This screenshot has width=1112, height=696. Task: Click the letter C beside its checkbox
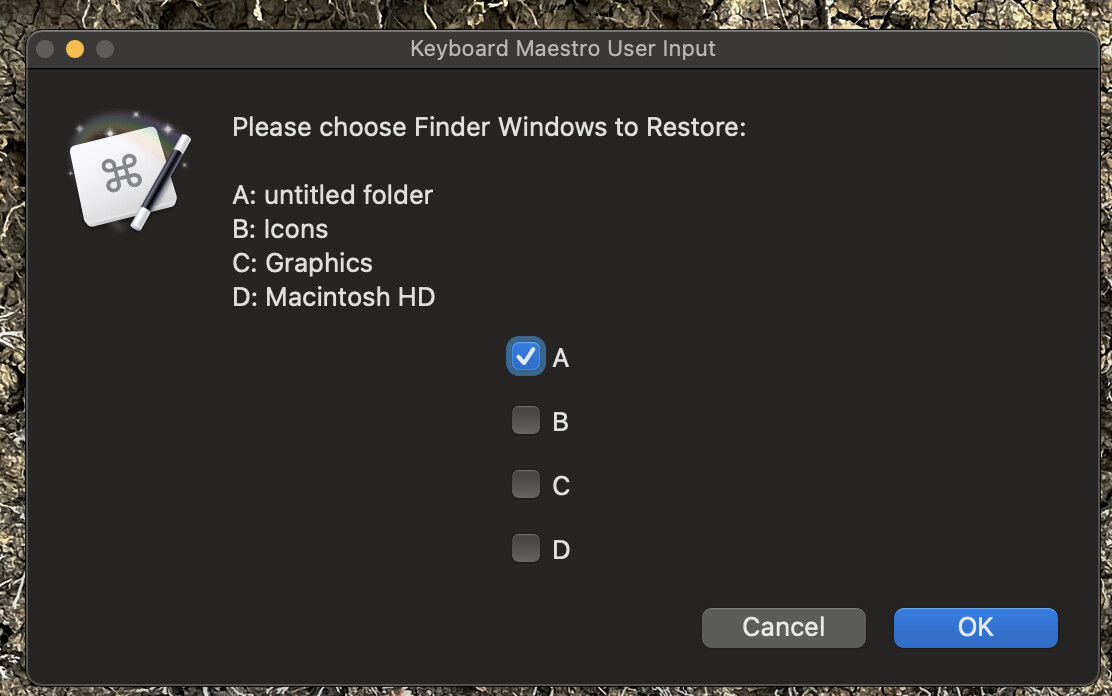(561, 486)
